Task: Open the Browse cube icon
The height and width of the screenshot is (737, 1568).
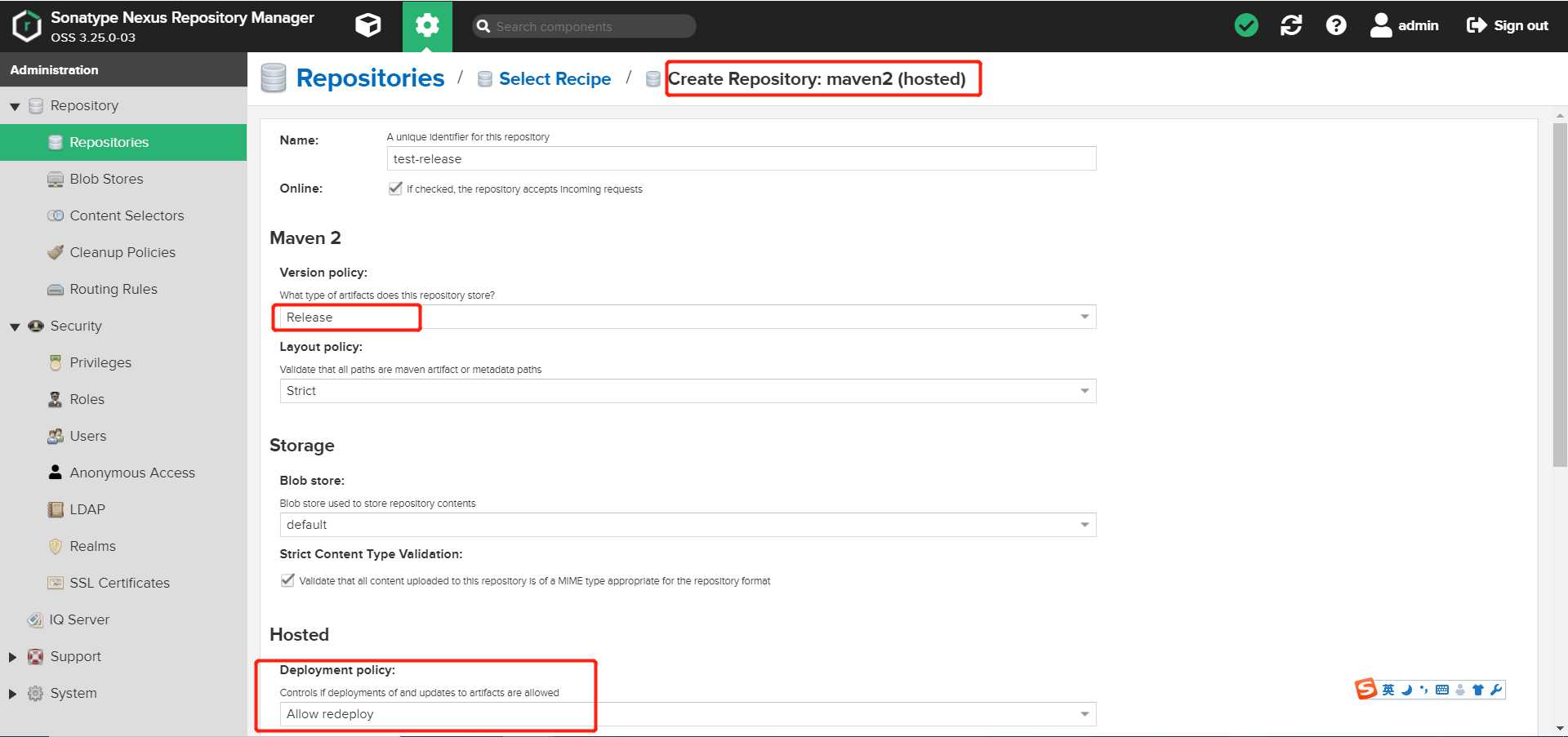Action: (368, 26)
